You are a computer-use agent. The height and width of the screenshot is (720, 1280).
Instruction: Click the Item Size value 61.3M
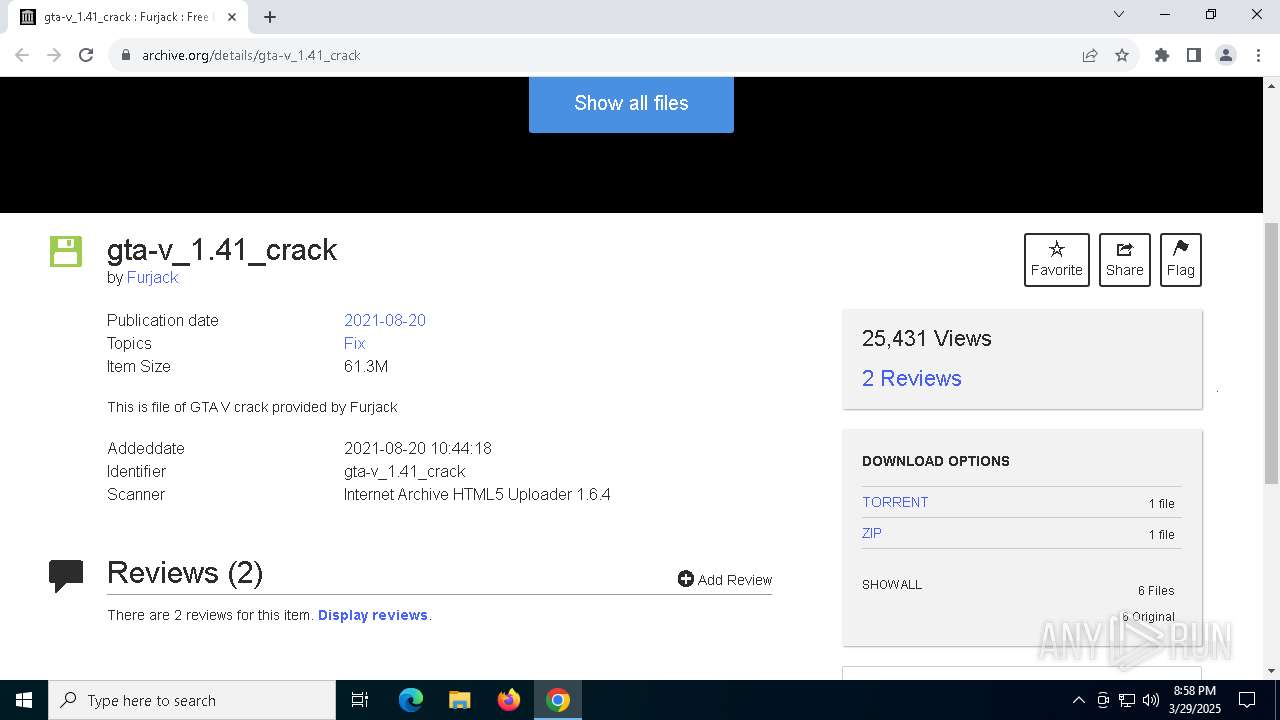(366, 366)
